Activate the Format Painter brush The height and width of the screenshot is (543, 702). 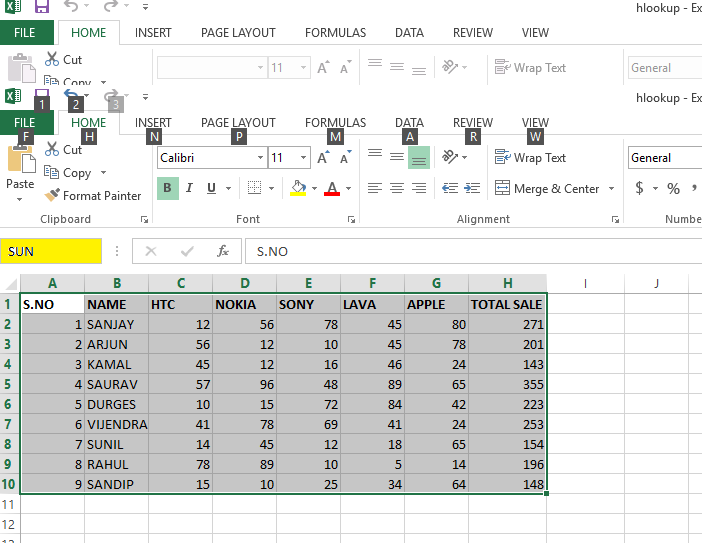pos(52,195)
